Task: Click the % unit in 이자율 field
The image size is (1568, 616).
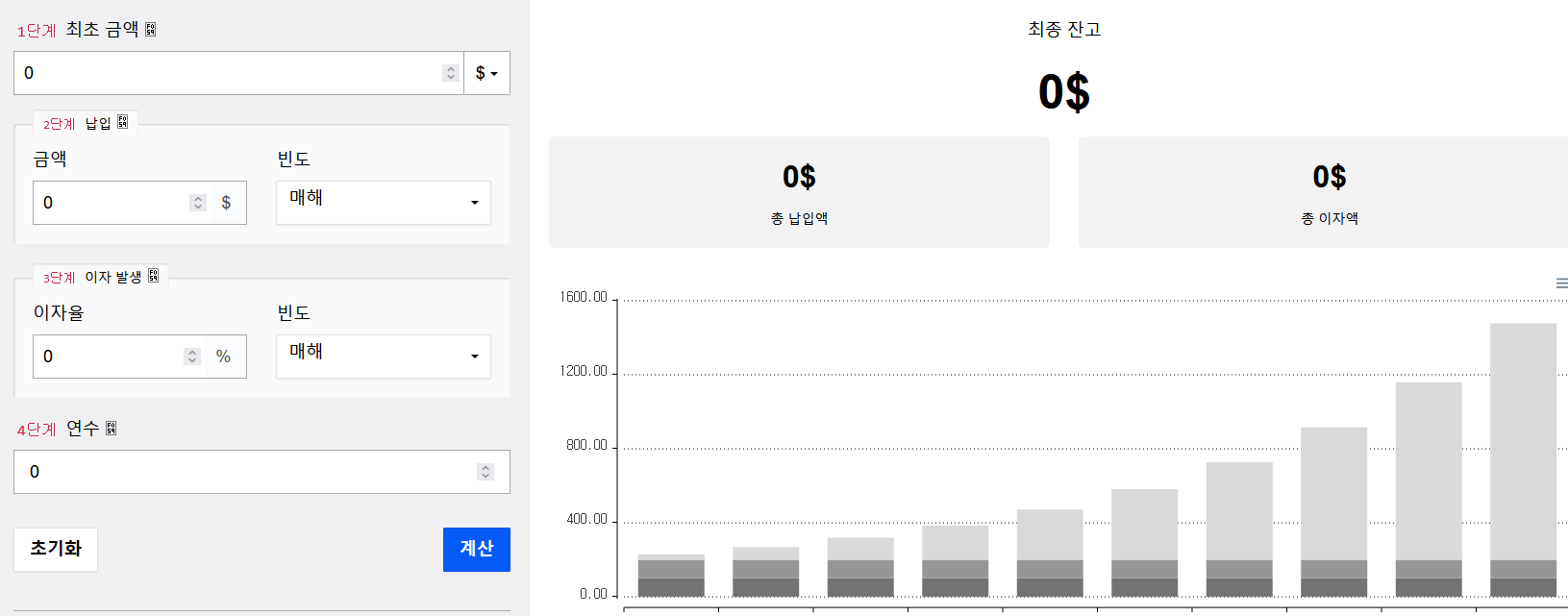Action: pos(224,357)
